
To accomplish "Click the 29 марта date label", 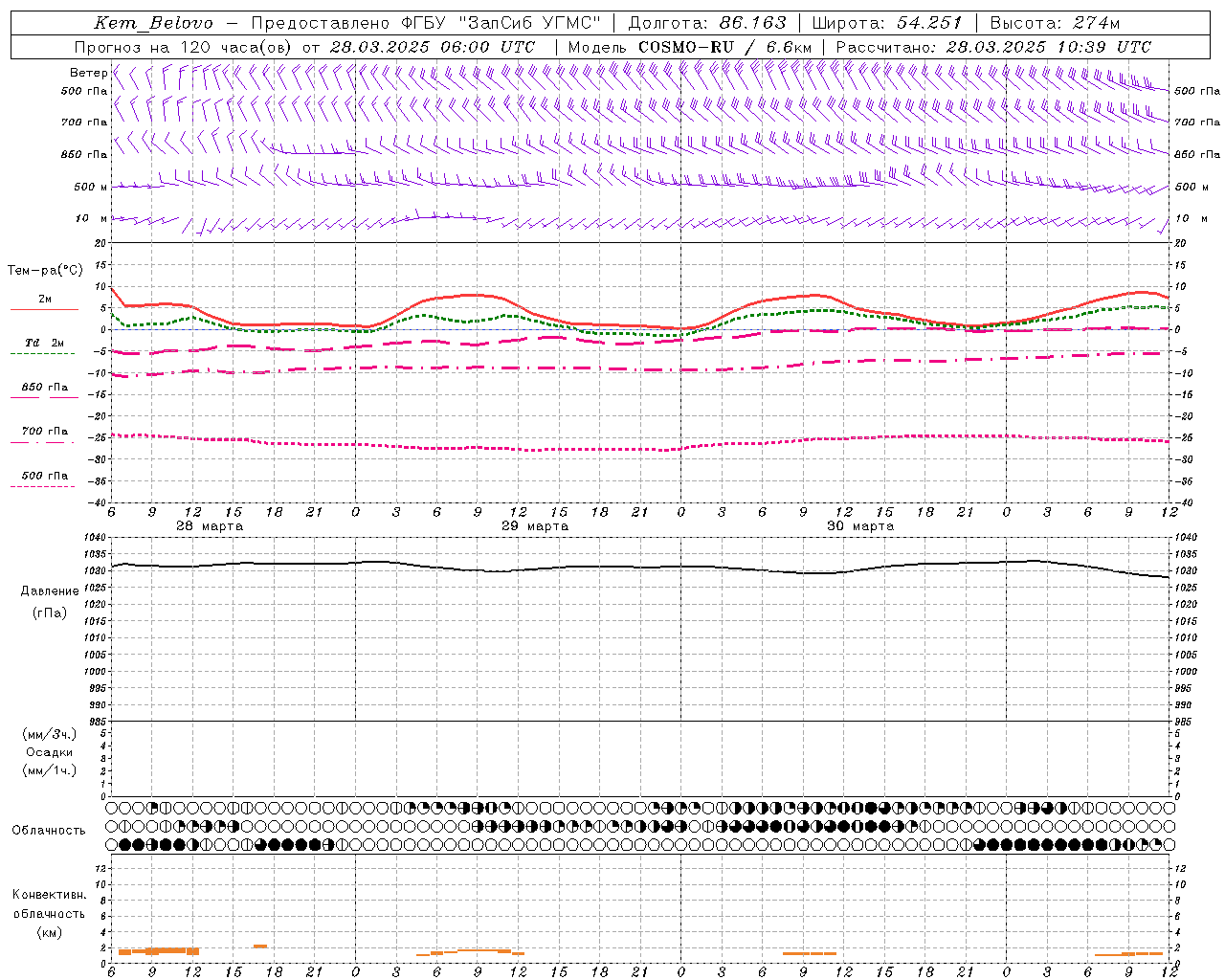I will (535, 526).
